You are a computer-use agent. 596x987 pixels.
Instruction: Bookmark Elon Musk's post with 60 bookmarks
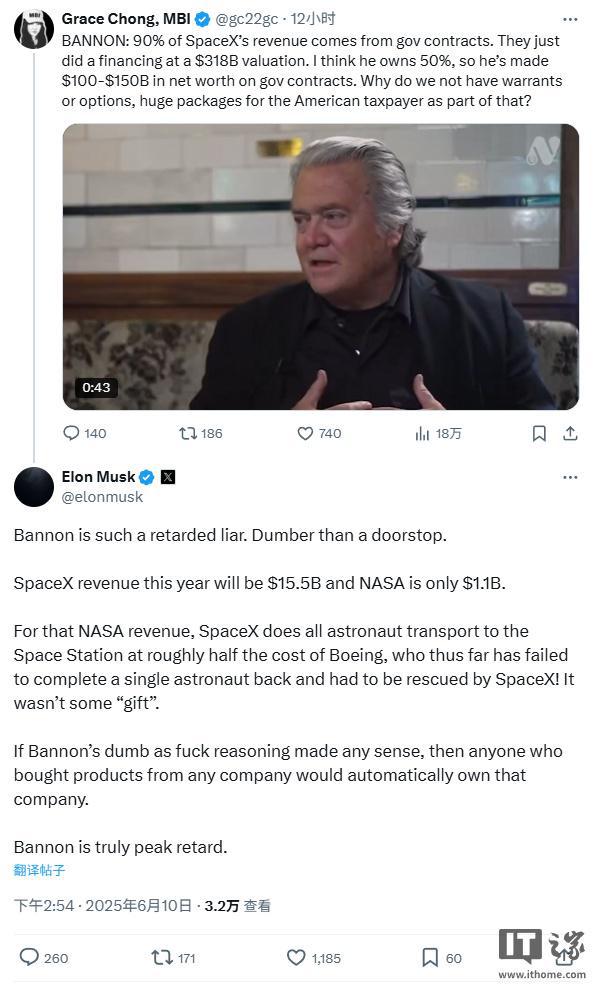tap(442, 957)
